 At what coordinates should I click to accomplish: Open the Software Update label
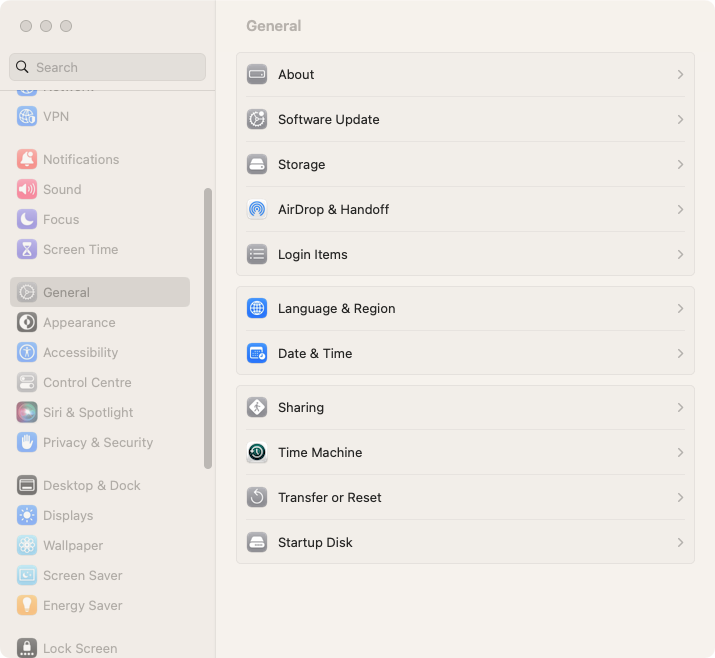[x=329, y=119]
